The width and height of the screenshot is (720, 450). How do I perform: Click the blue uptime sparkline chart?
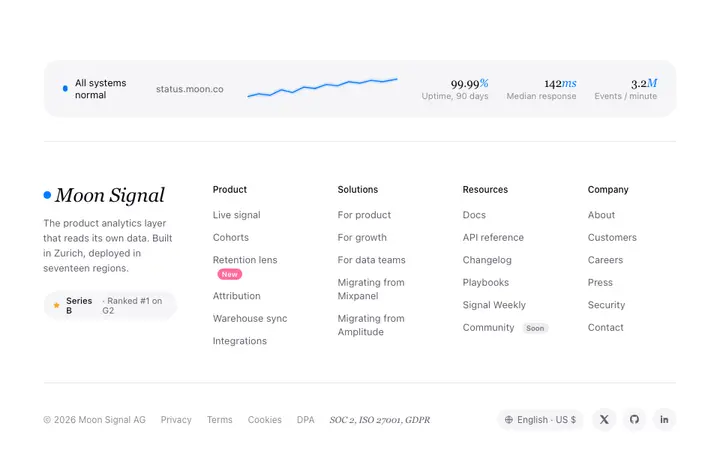(x=322, y=88)
